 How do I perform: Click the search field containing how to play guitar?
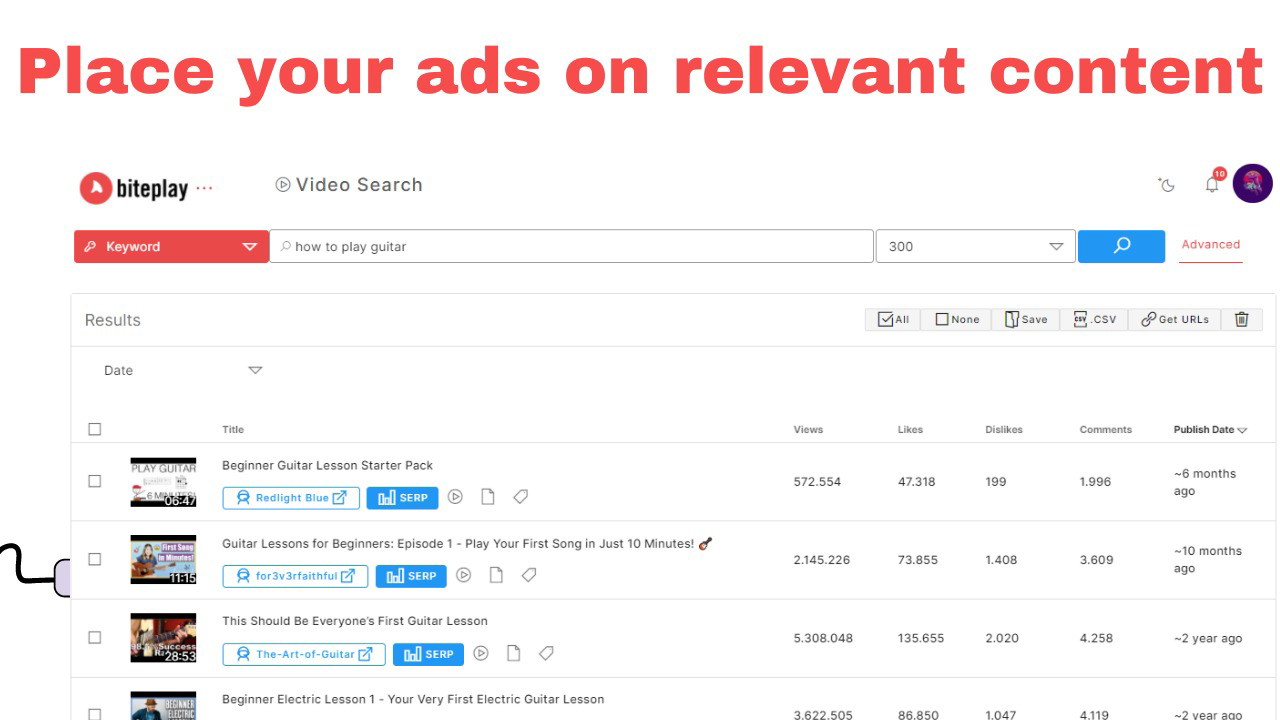pyautogui.click(x=572, y=247)
